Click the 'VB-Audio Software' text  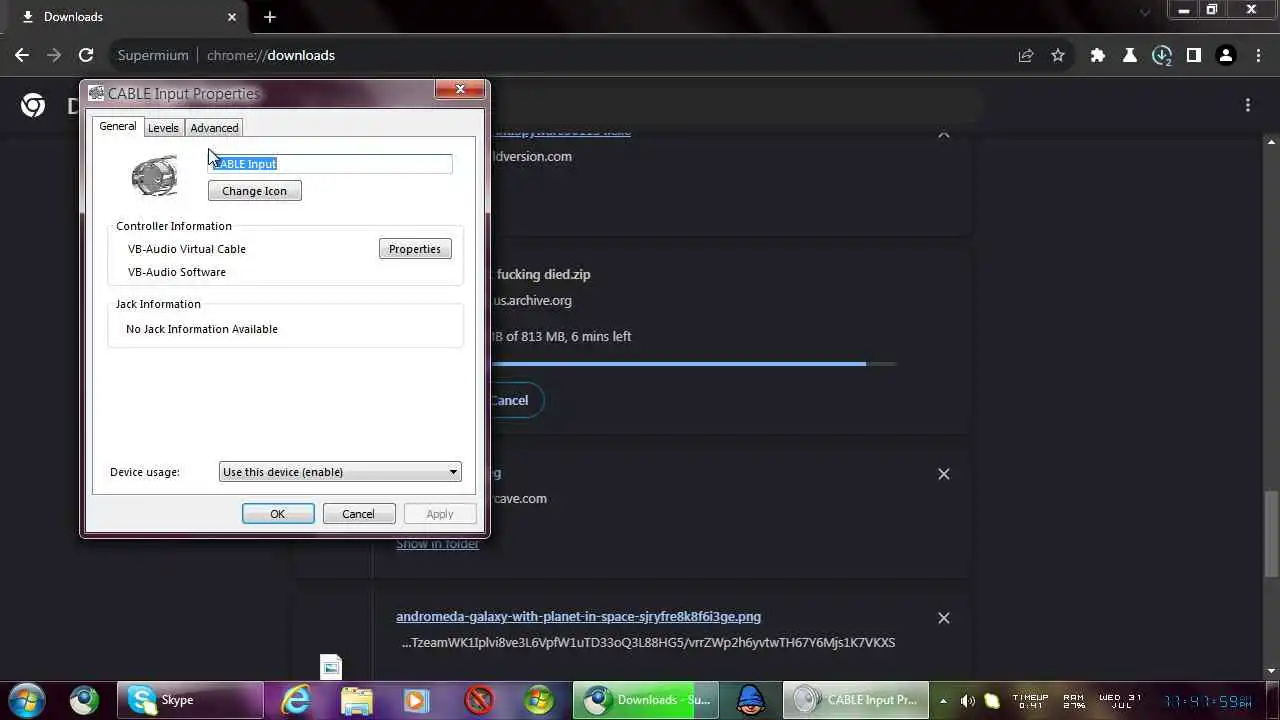(177, 272)
